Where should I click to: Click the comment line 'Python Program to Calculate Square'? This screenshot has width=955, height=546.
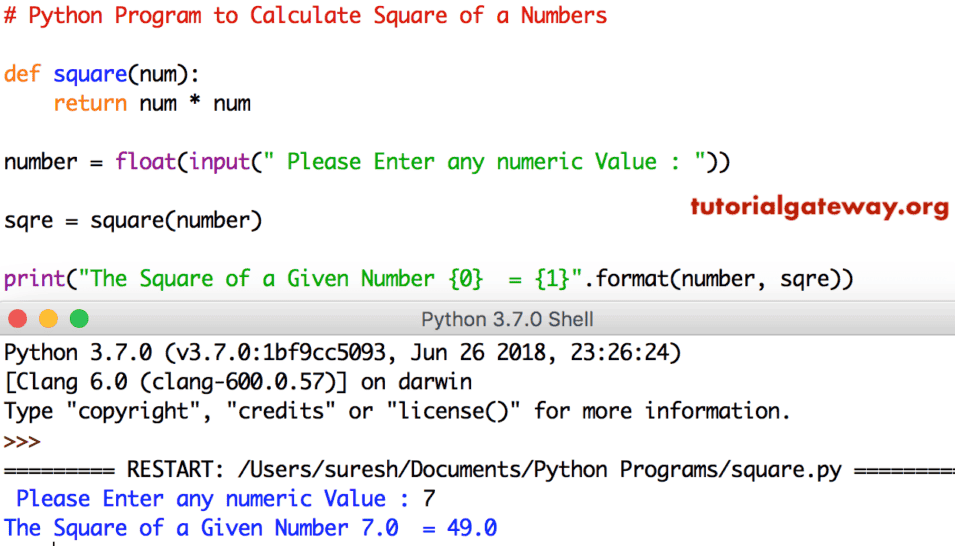coord(305,15)
